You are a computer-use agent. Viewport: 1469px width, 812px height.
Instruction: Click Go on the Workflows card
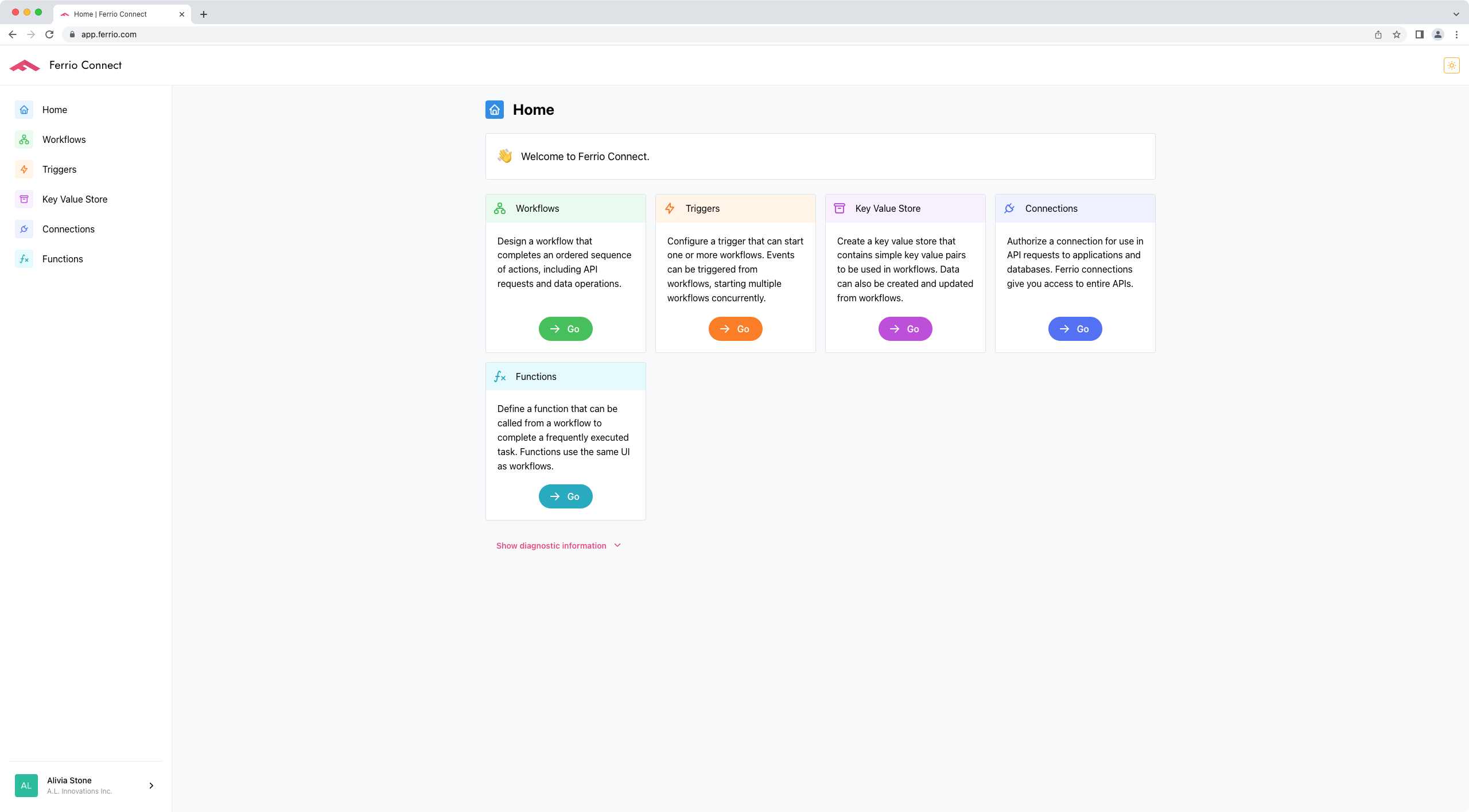(565, 328)
